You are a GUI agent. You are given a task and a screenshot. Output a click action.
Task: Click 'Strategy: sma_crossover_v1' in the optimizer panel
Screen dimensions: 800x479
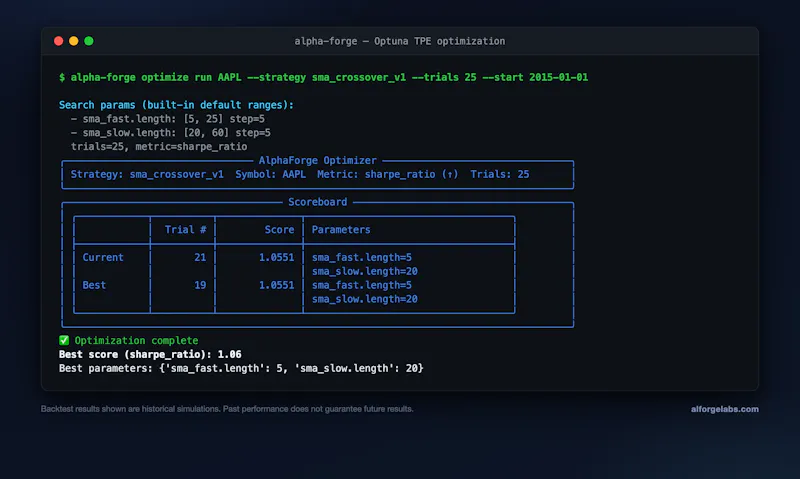(147, 174)
